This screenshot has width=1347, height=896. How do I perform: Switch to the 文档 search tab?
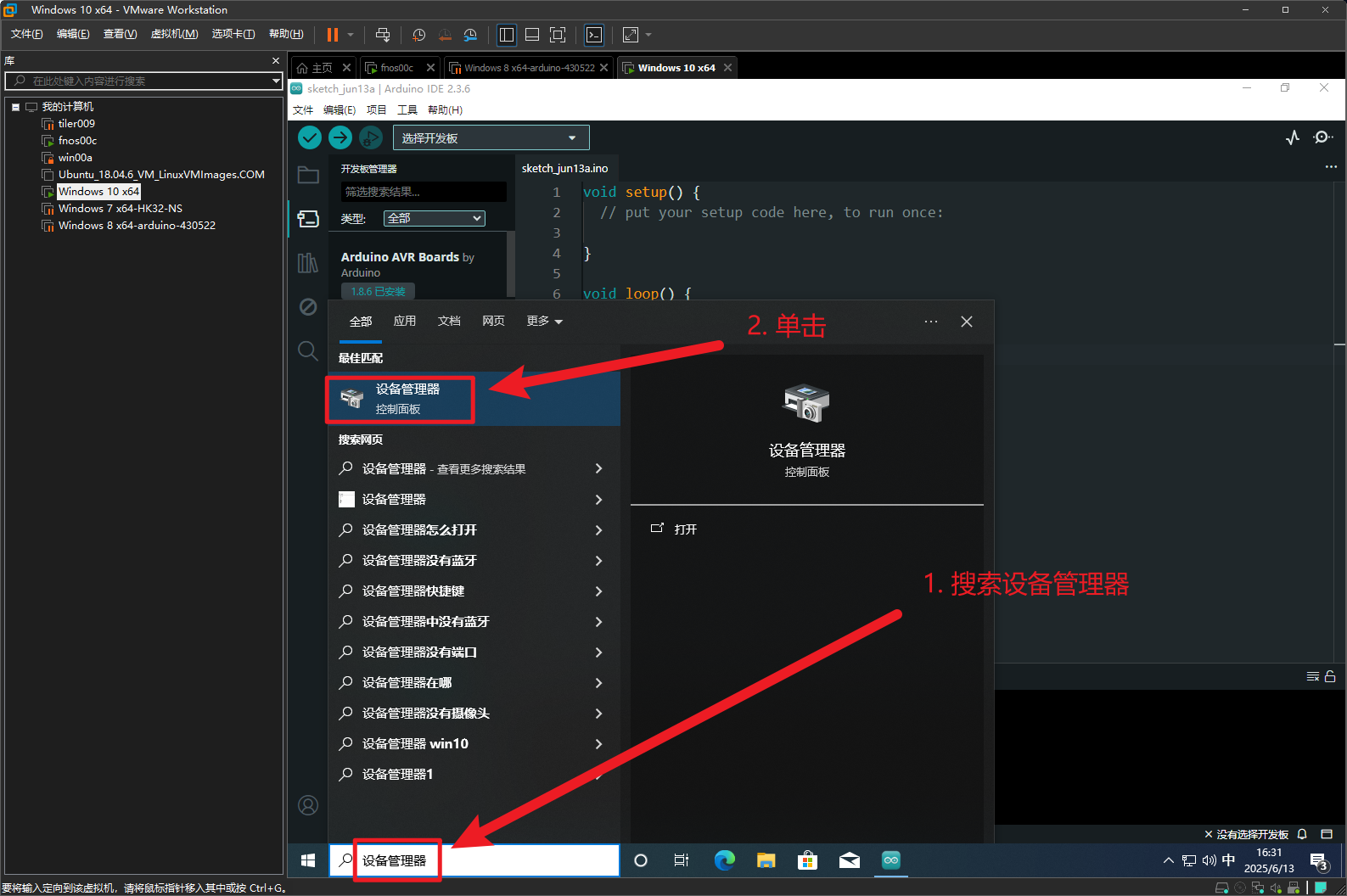pyautogui.click(x=449, y=321)
